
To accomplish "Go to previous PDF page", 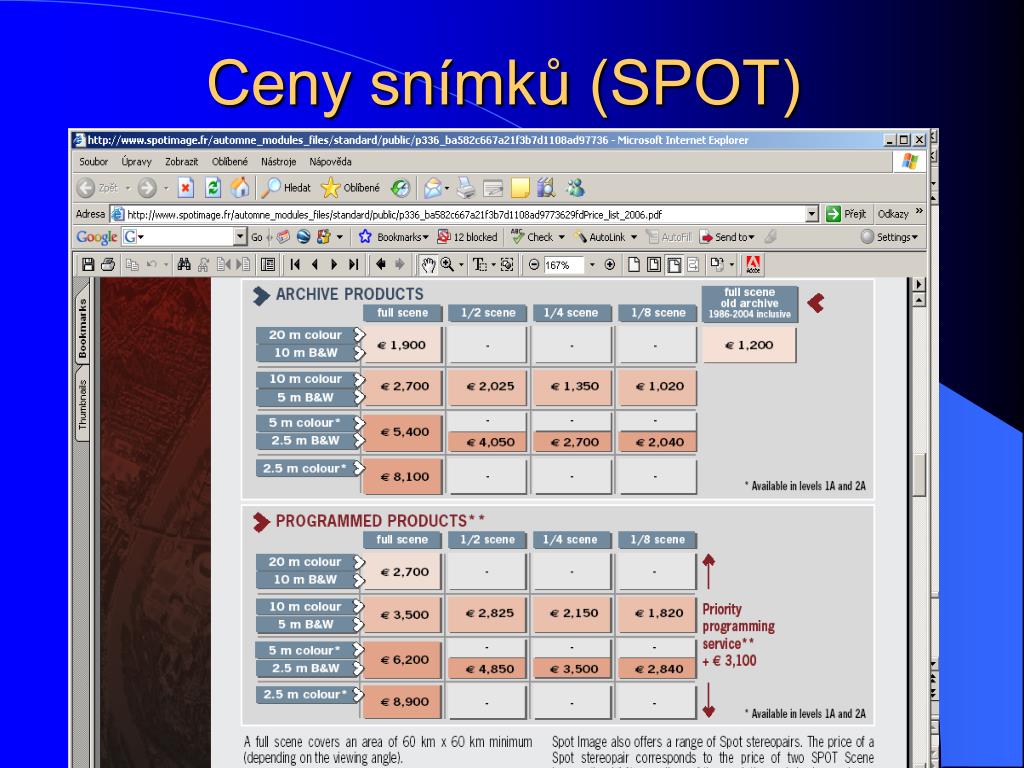I will pos(315,264).
